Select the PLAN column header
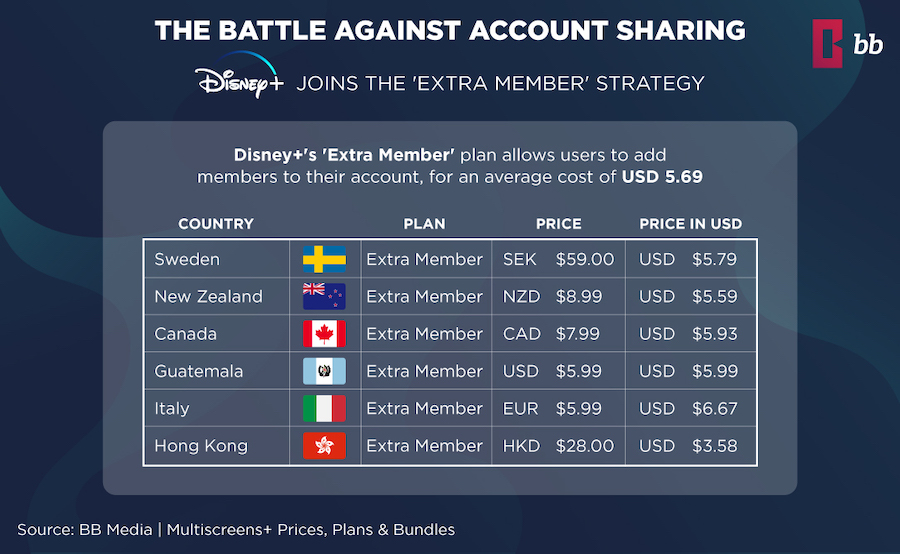The image size is (900, 554). click(424, 224)
